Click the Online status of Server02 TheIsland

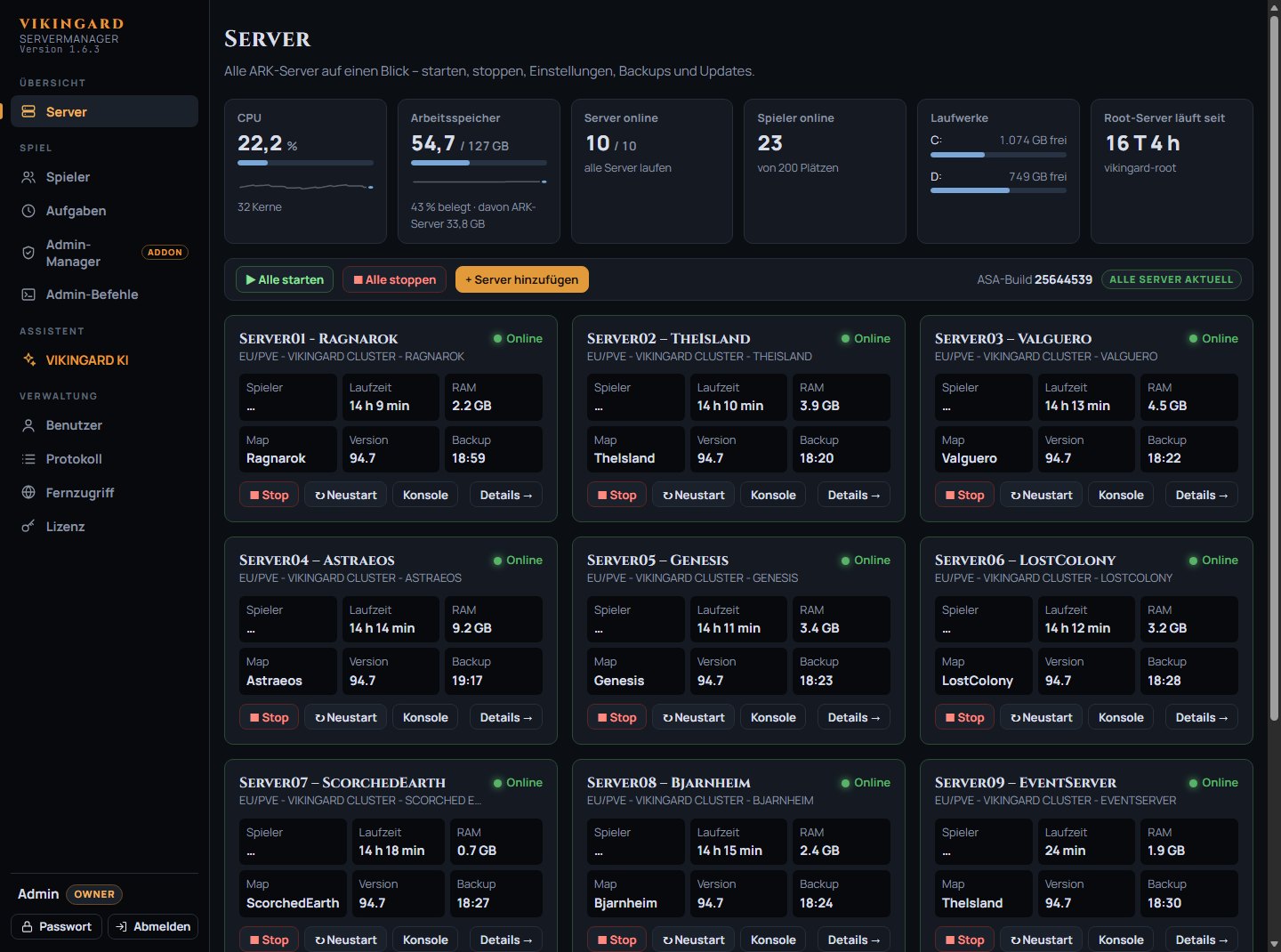click(866, 338)
